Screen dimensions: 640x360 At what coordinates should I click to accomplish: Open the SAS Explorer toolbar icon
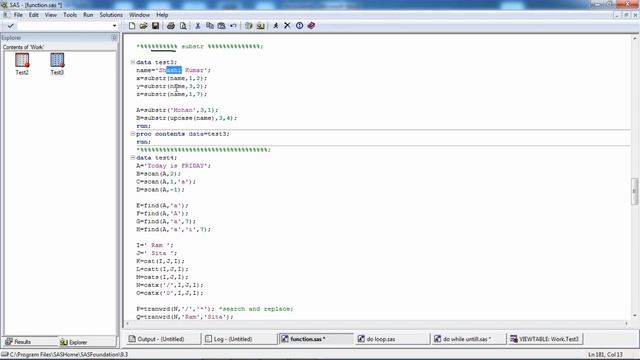(x=260, y=26)
